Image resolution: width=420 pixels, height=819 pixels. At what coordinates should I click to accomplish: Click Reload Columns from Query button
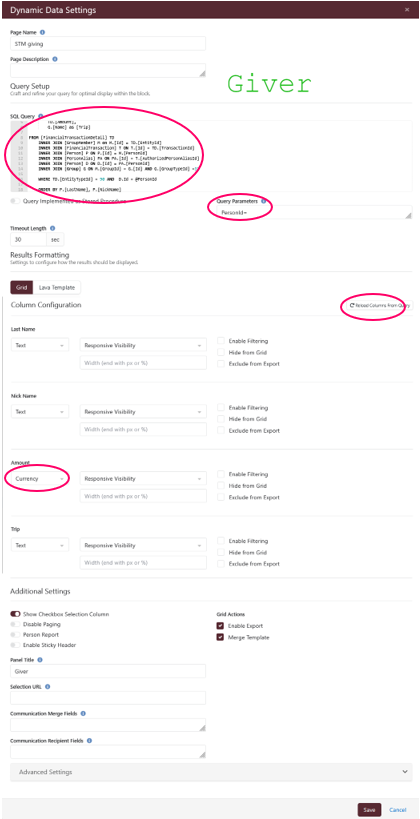[x=380, y=305]
